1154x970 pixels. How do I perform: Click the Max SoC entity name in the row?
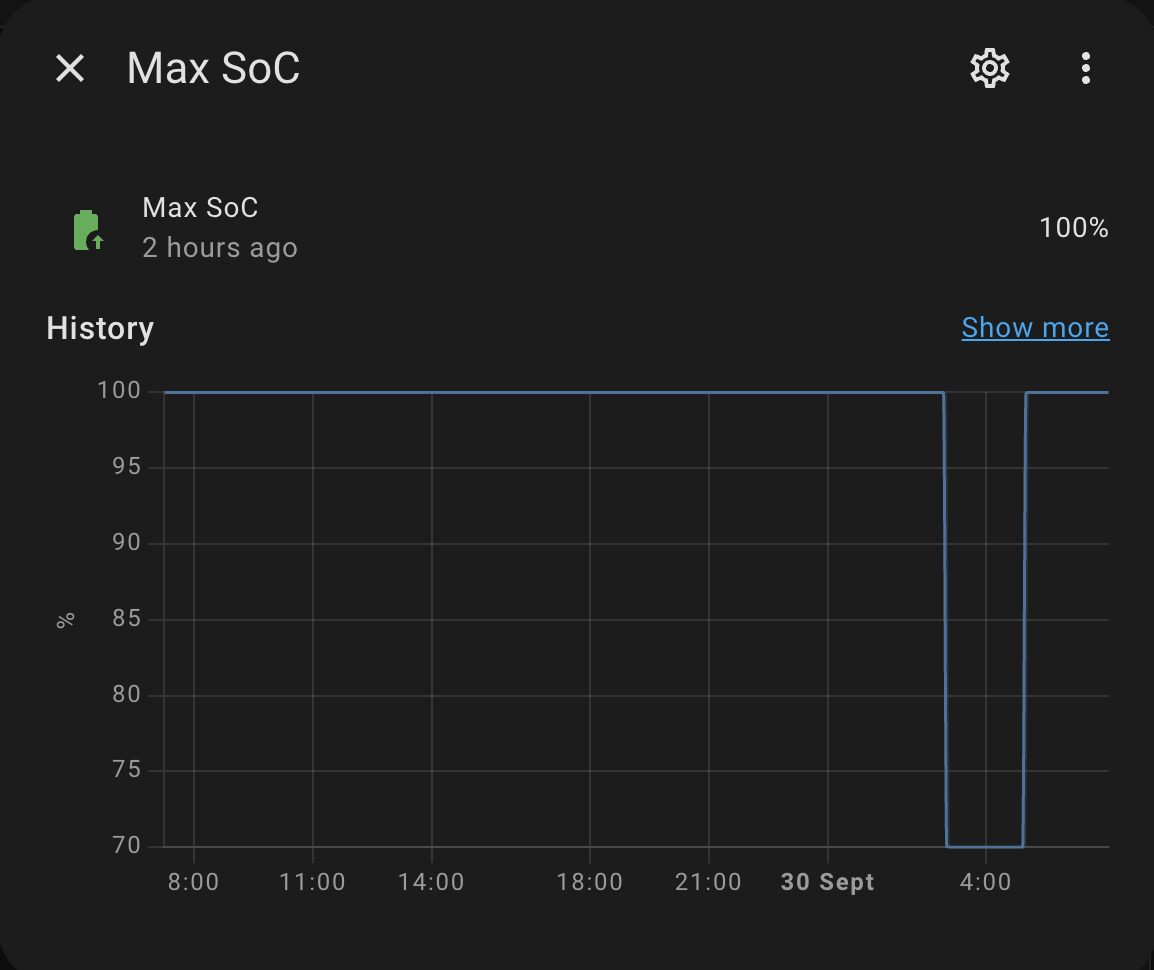pos(200,207)
